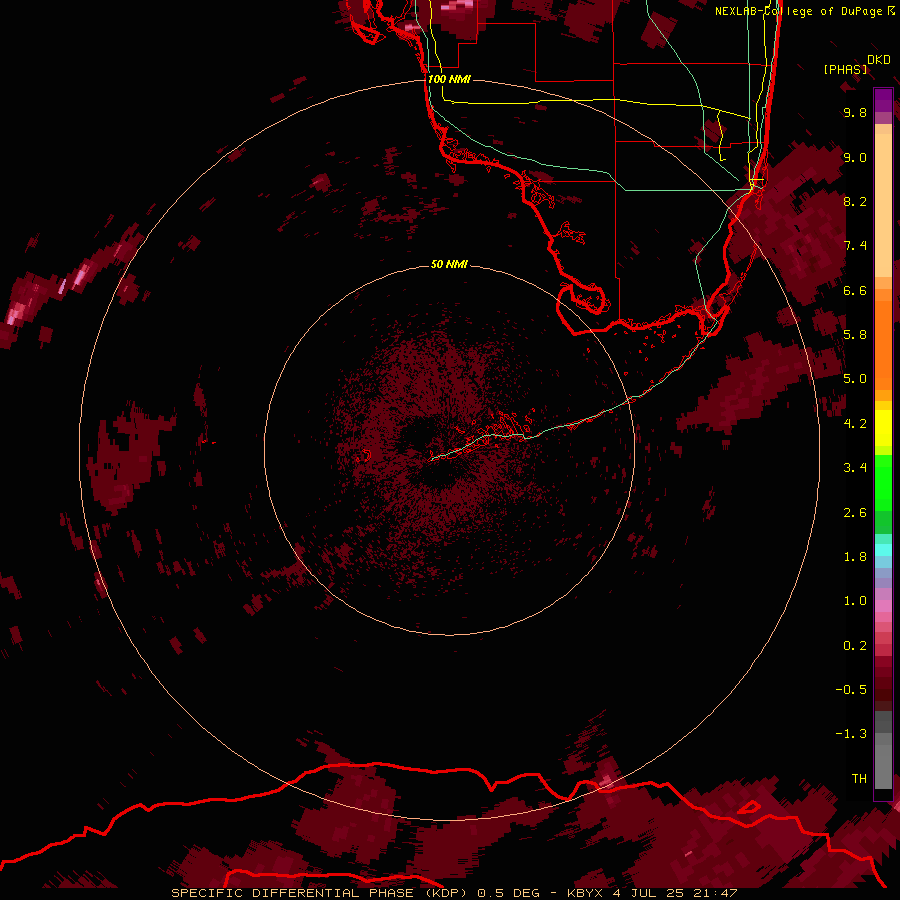Select the 1.0 scale value
900x900 pixels.
point(855,601)
